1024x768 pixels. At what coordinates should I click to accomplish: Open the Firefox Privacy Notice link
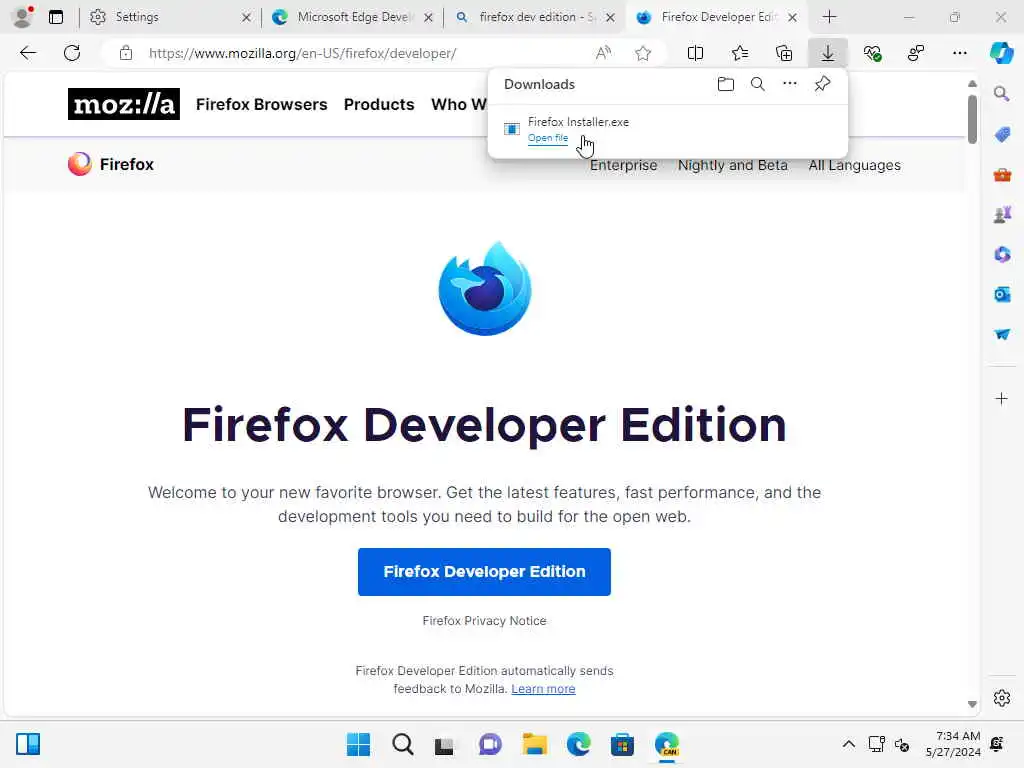pyautogui.click(x=484, y=620)
